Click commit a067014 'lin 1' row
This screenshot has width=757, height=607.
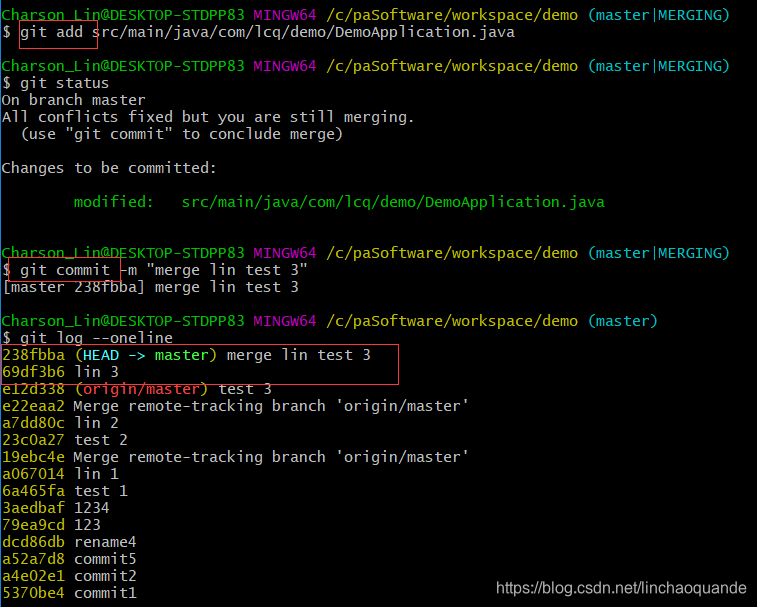point(60,474)
